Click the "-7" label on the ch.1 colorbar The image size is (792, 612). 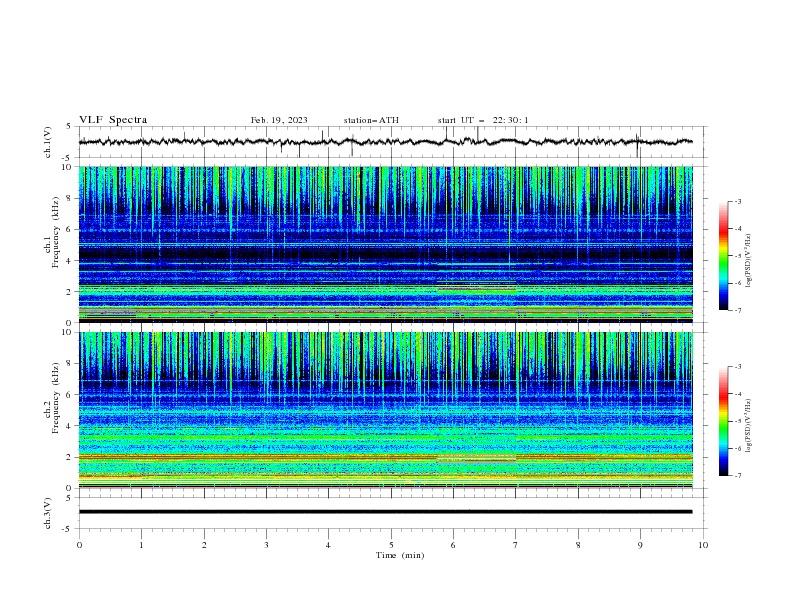coord(738,310)
